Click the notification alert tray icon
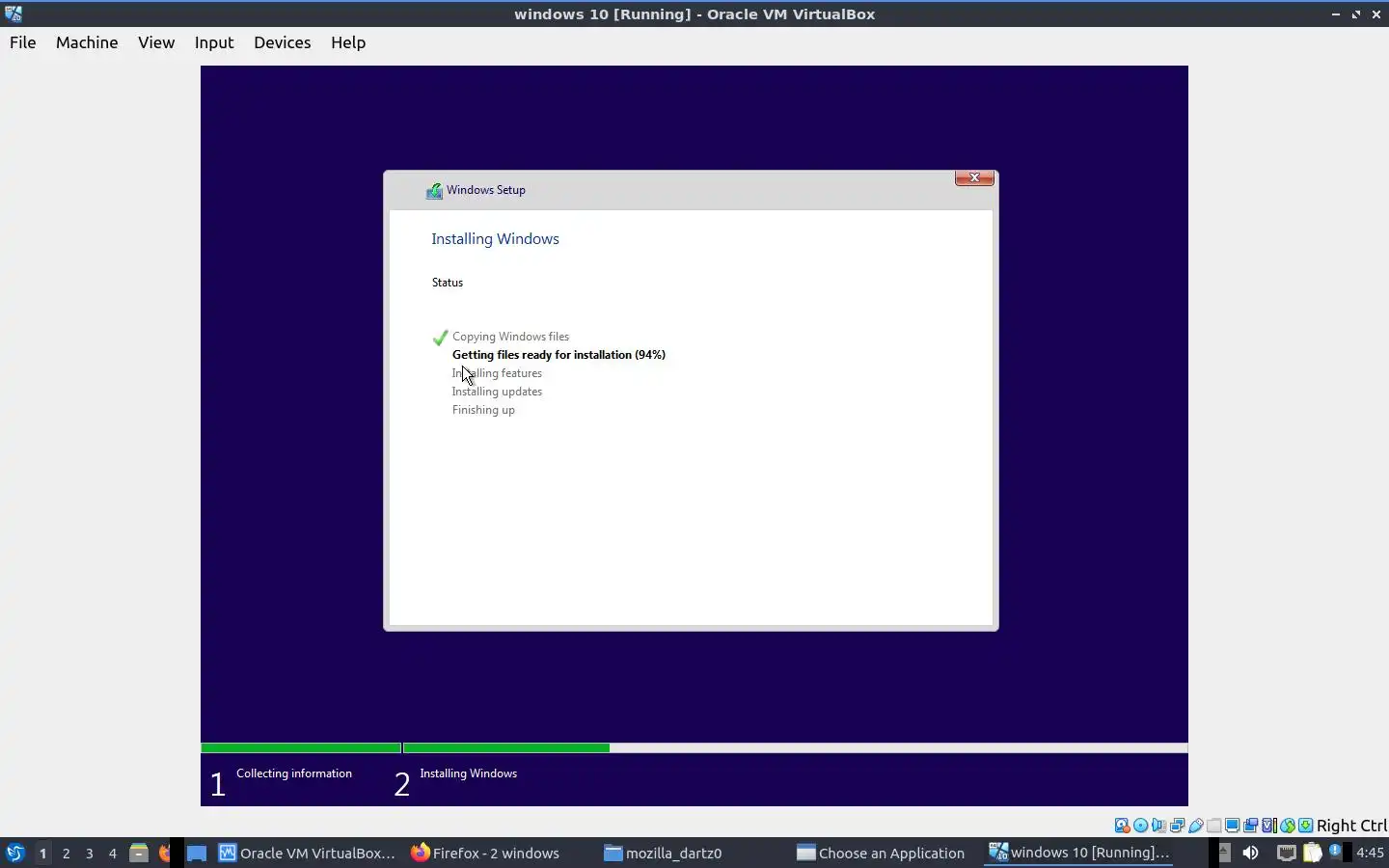This screenshot has height=868, width=1389. point(1336,852)
